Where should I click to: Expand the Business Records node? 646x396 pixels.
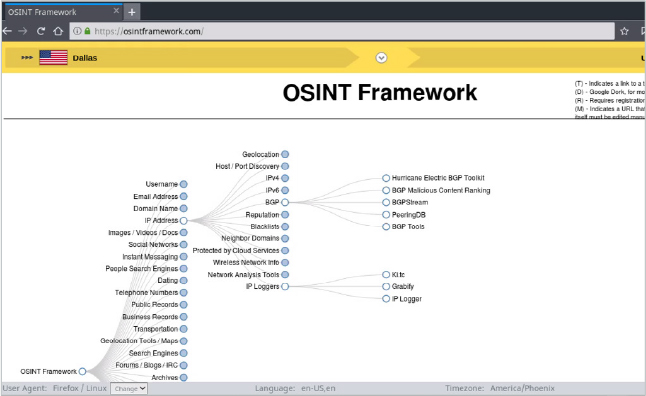click(x=184, y=317)
